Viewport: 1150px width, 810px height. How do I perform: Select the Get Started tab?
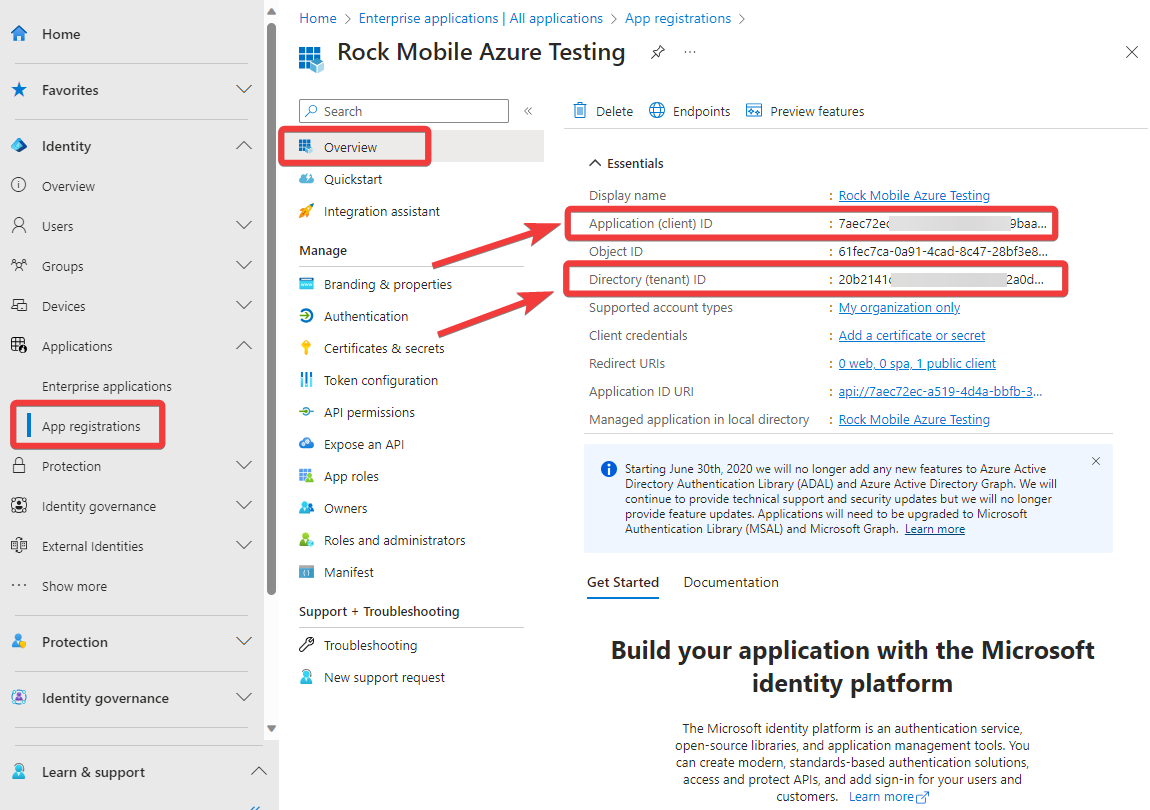pyautogui.click(x=623, y=582)
